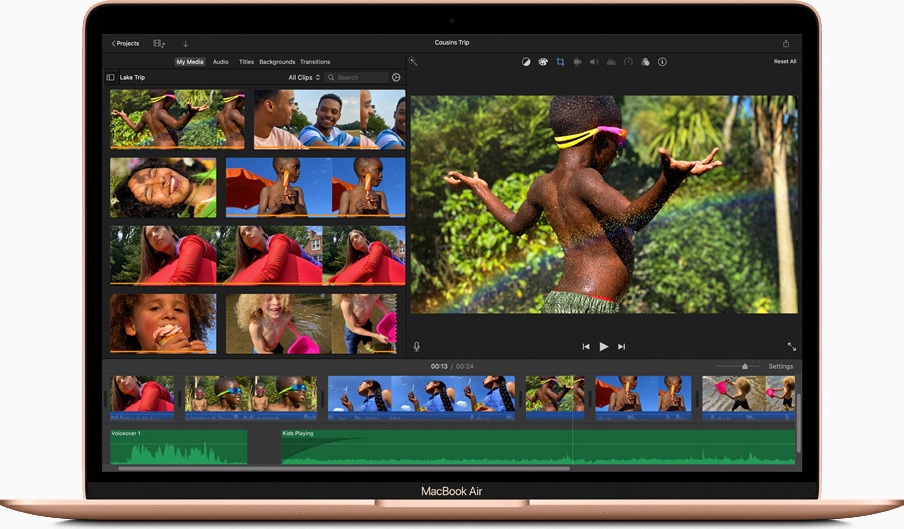Open the color correction palette tool

[x=543, y=62]
